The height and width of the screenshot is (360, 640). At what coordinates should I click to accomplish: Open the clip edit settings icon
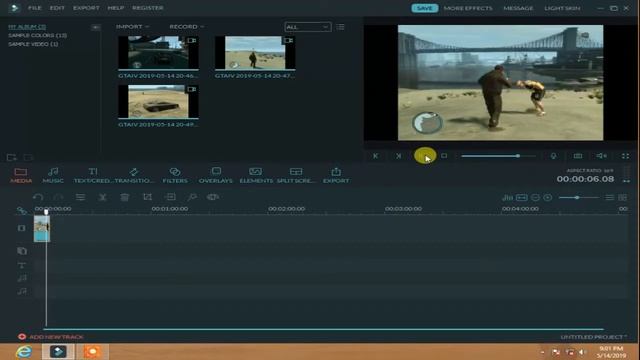click(80, 197)
